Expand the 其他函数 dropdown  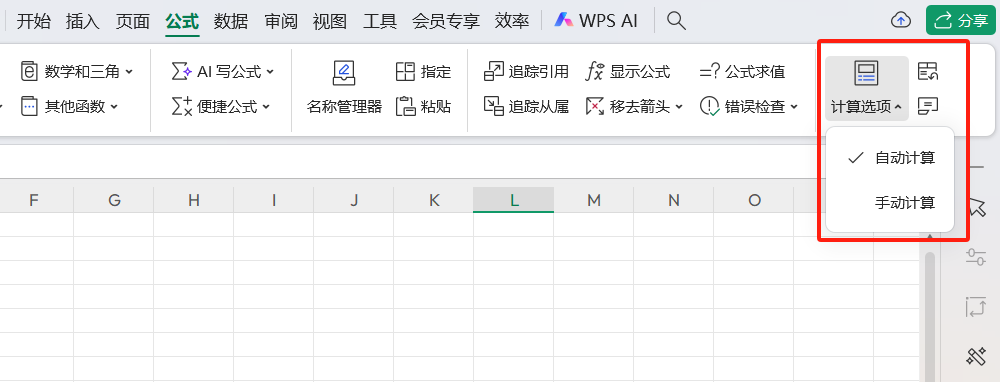(x=114, y=107)
